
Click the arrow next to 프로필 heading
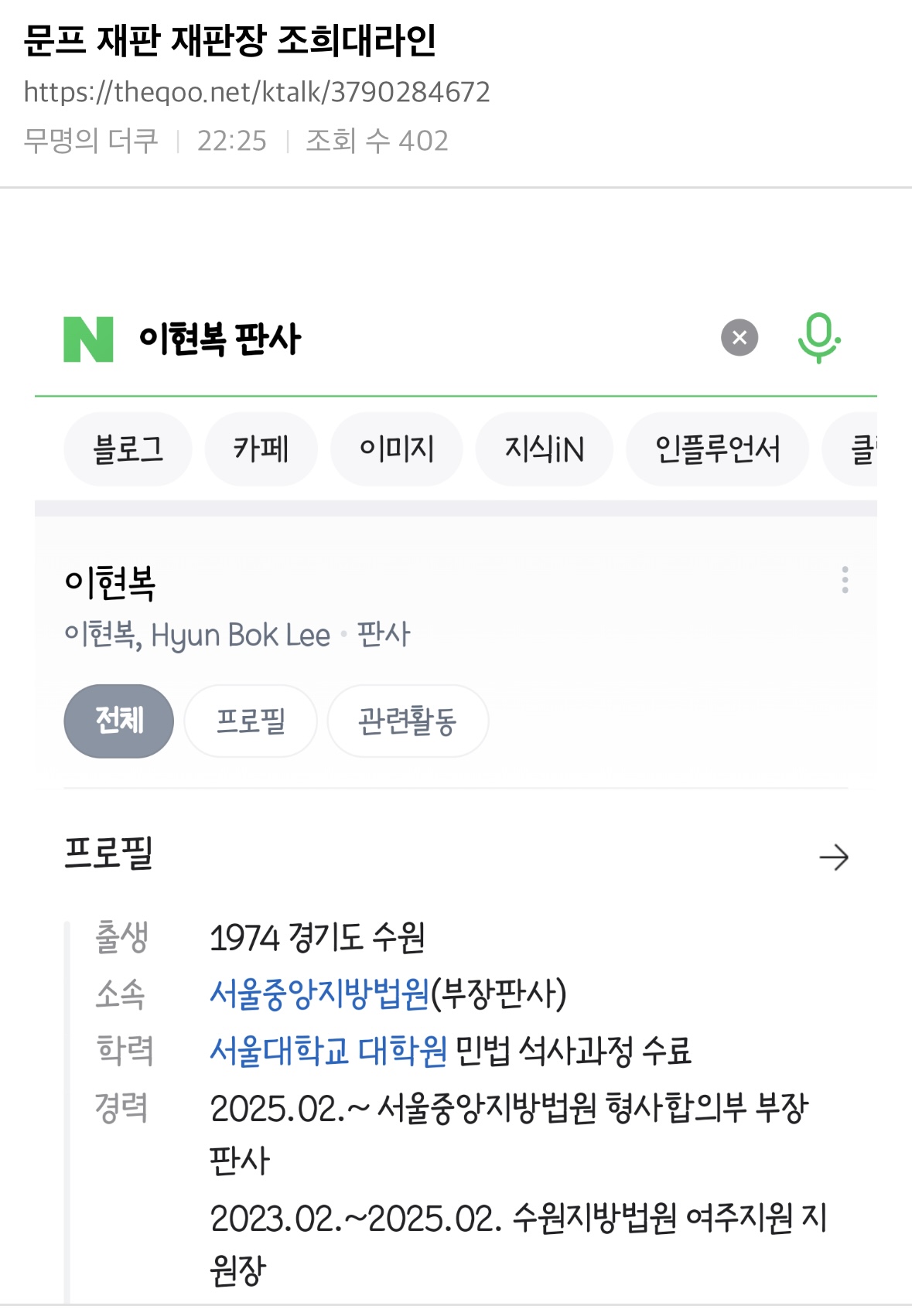click(833, 857)
